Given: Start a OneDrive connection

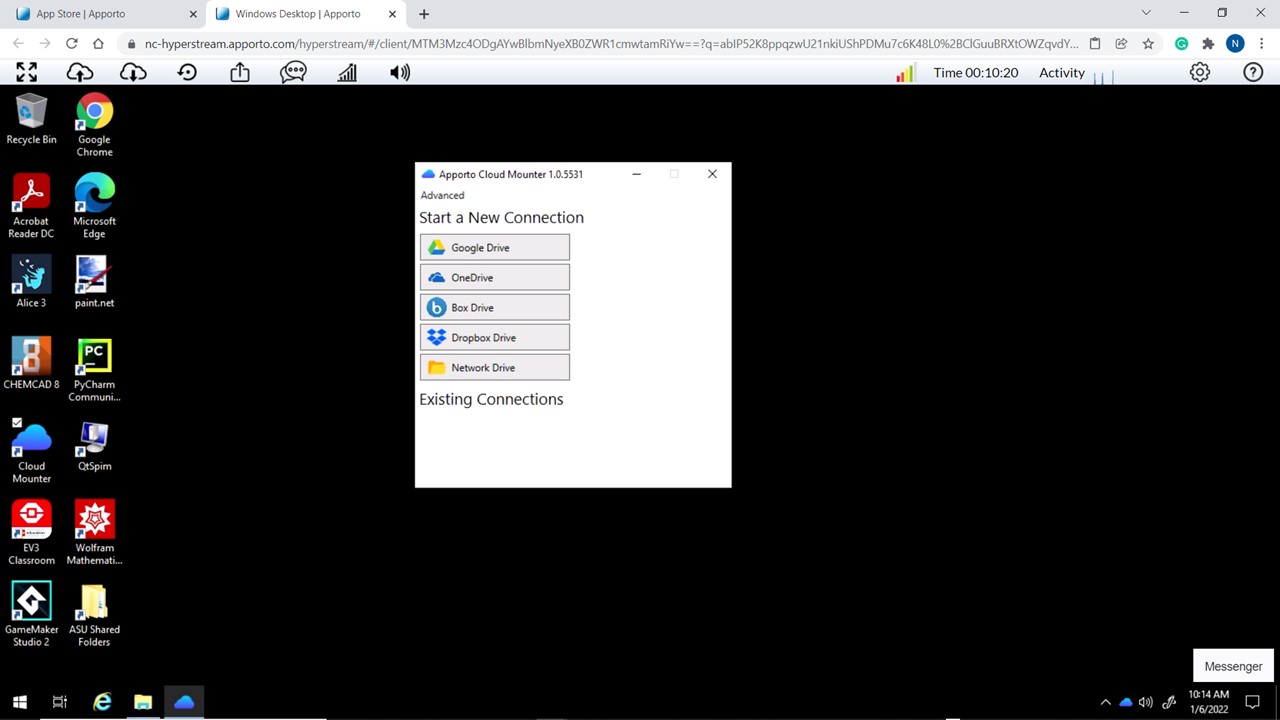Looking at the screenshot, I should [495, 277].
